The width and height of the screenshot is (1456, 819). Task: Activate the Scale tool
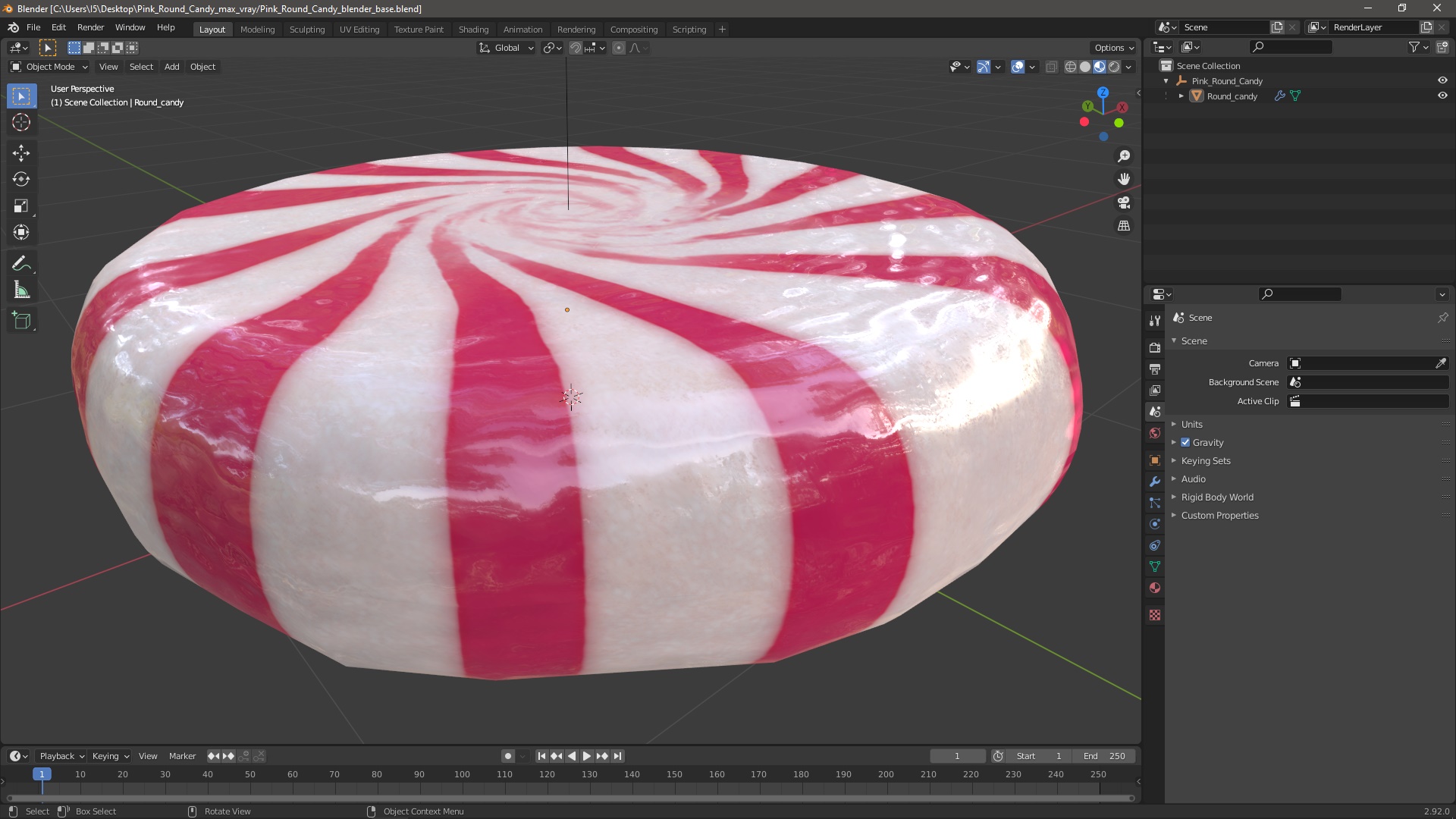pos(21,206)
